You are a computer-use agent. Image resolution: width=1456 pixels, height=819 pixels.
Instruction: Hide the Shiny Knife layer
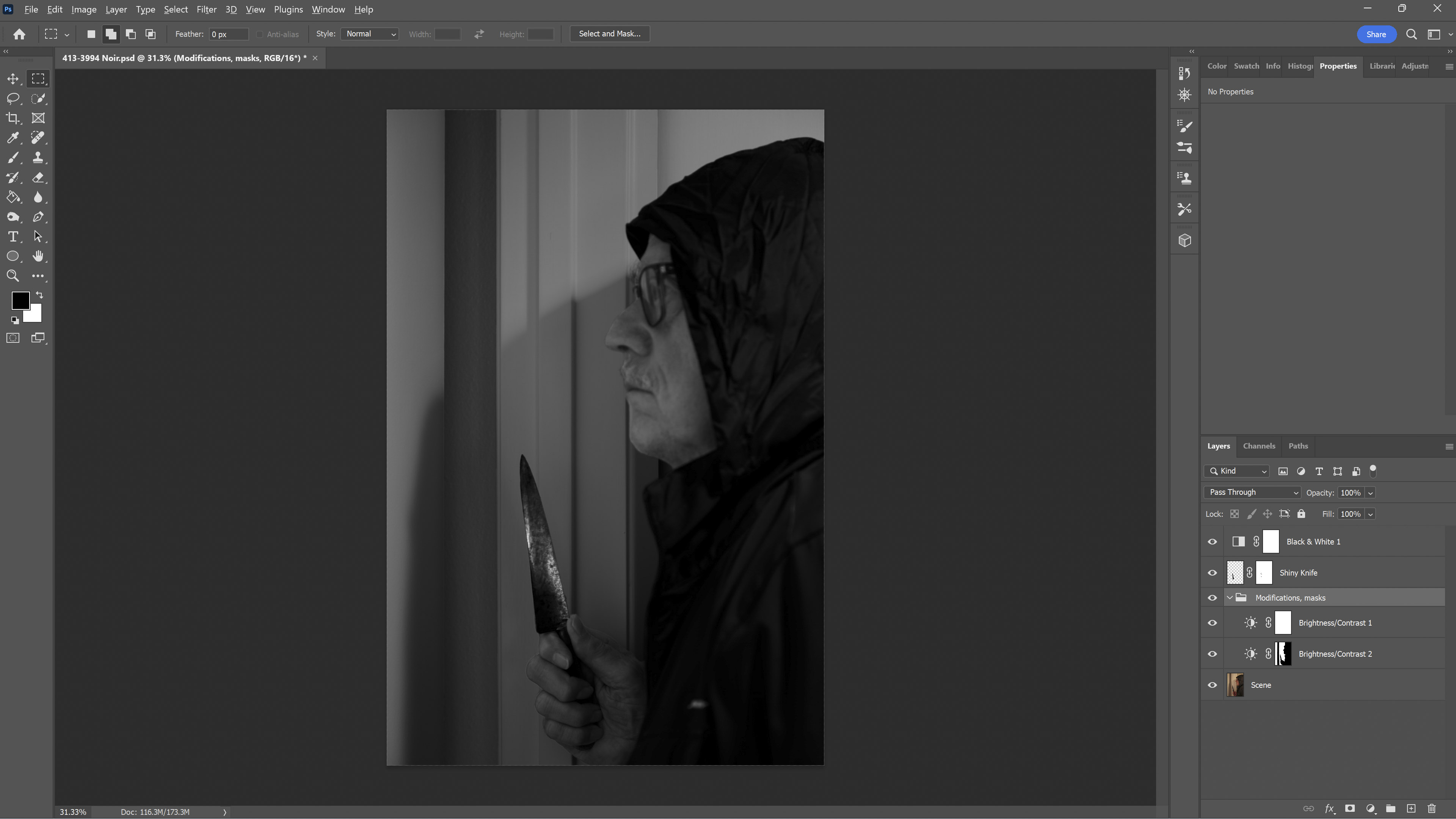pos(1213,573)
